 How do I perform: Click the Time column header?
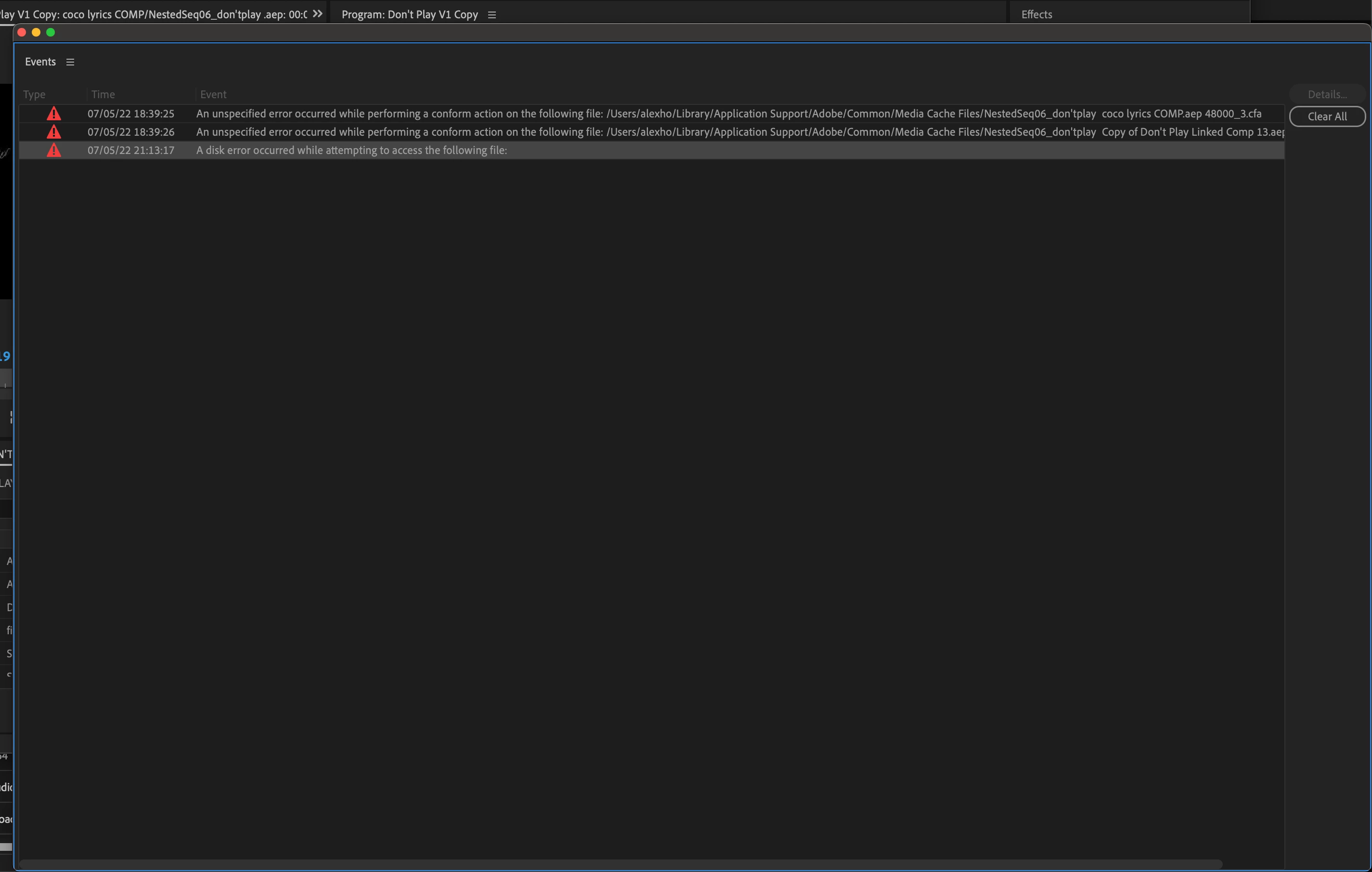(x=103, y=94)
